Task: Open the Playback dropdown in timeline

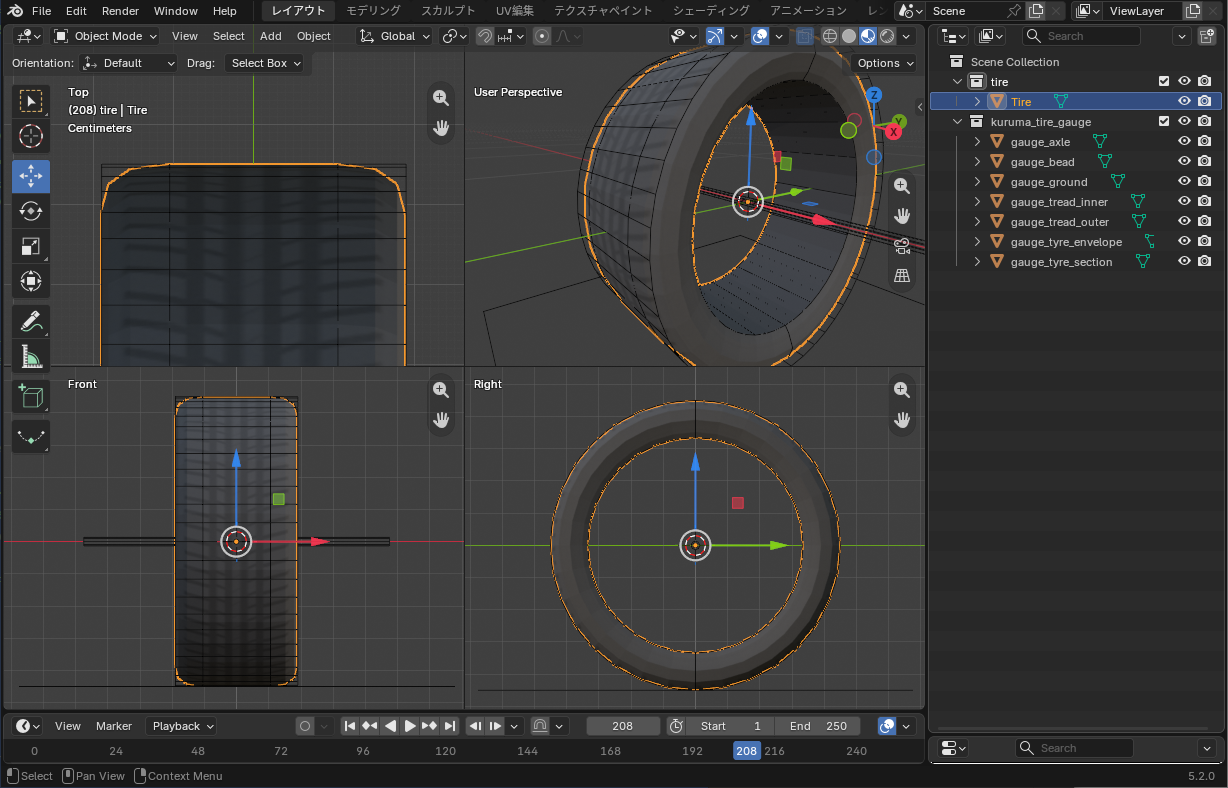Action: (x=181, y=726)
